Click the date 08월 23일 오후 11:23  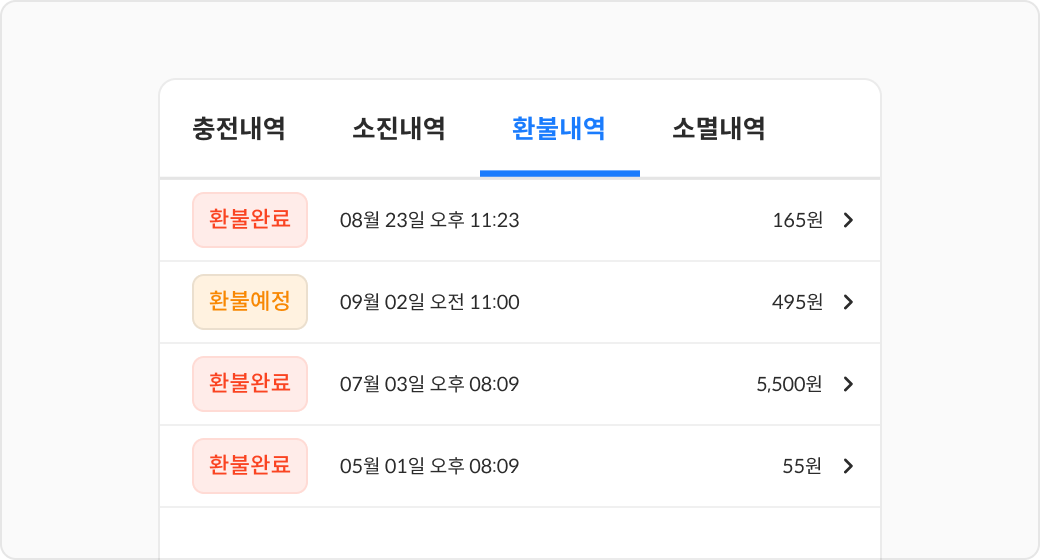point(430,220)
